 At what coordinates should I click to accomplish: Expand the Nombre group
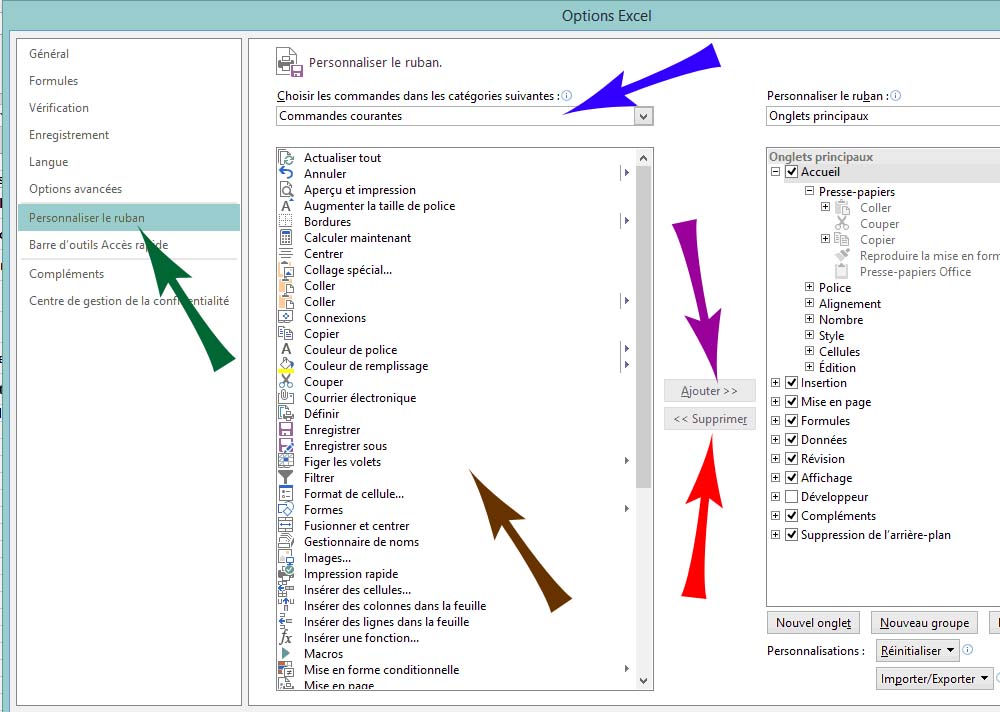[809, 319]
